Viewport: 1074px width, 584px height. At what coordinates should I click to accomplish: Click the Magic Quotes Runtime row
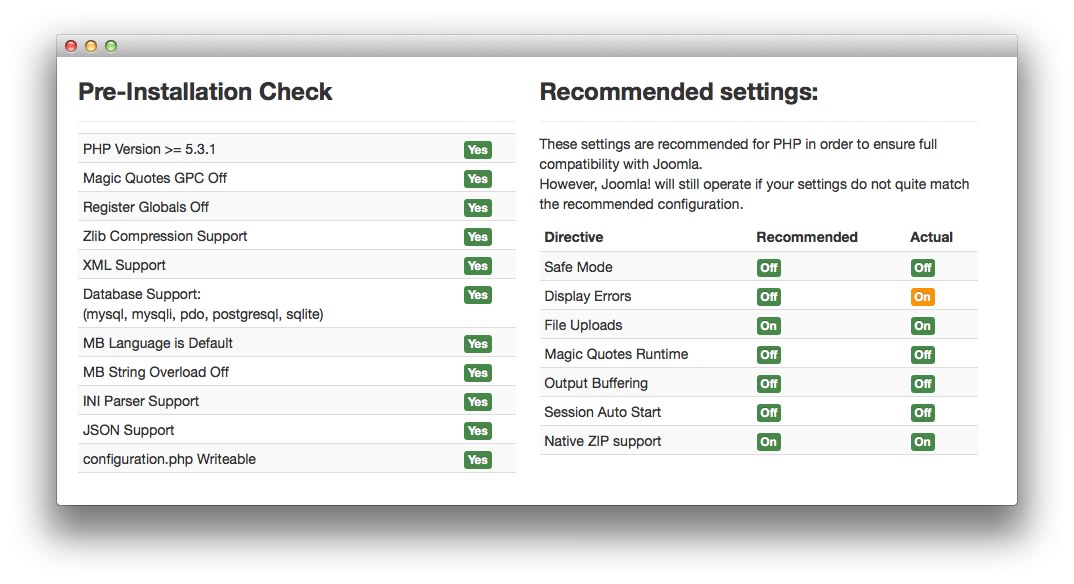612,354
